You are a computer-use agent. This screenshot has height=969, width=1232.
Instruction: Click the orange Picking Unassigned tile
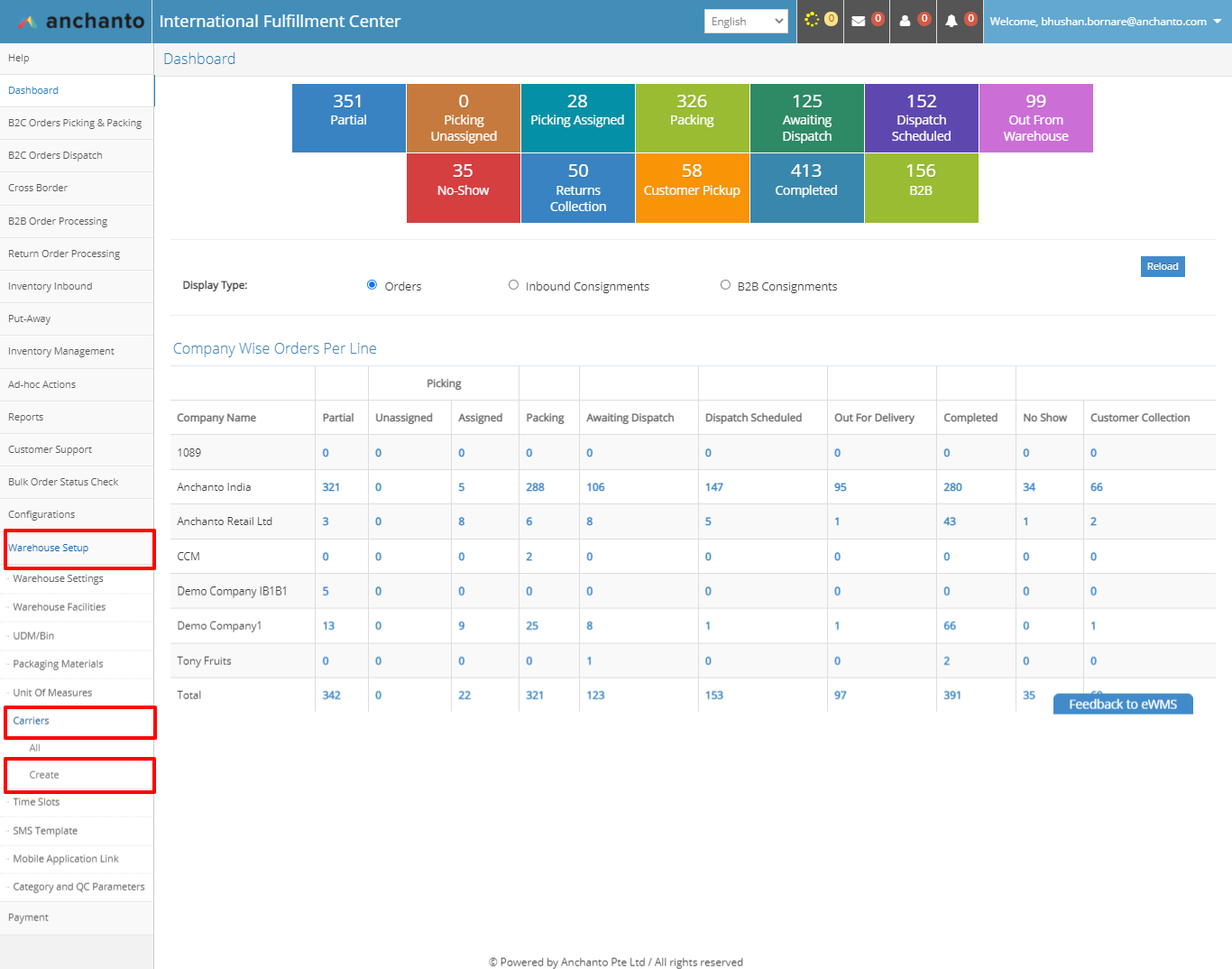pyautogui.click(x=463, y=118)
